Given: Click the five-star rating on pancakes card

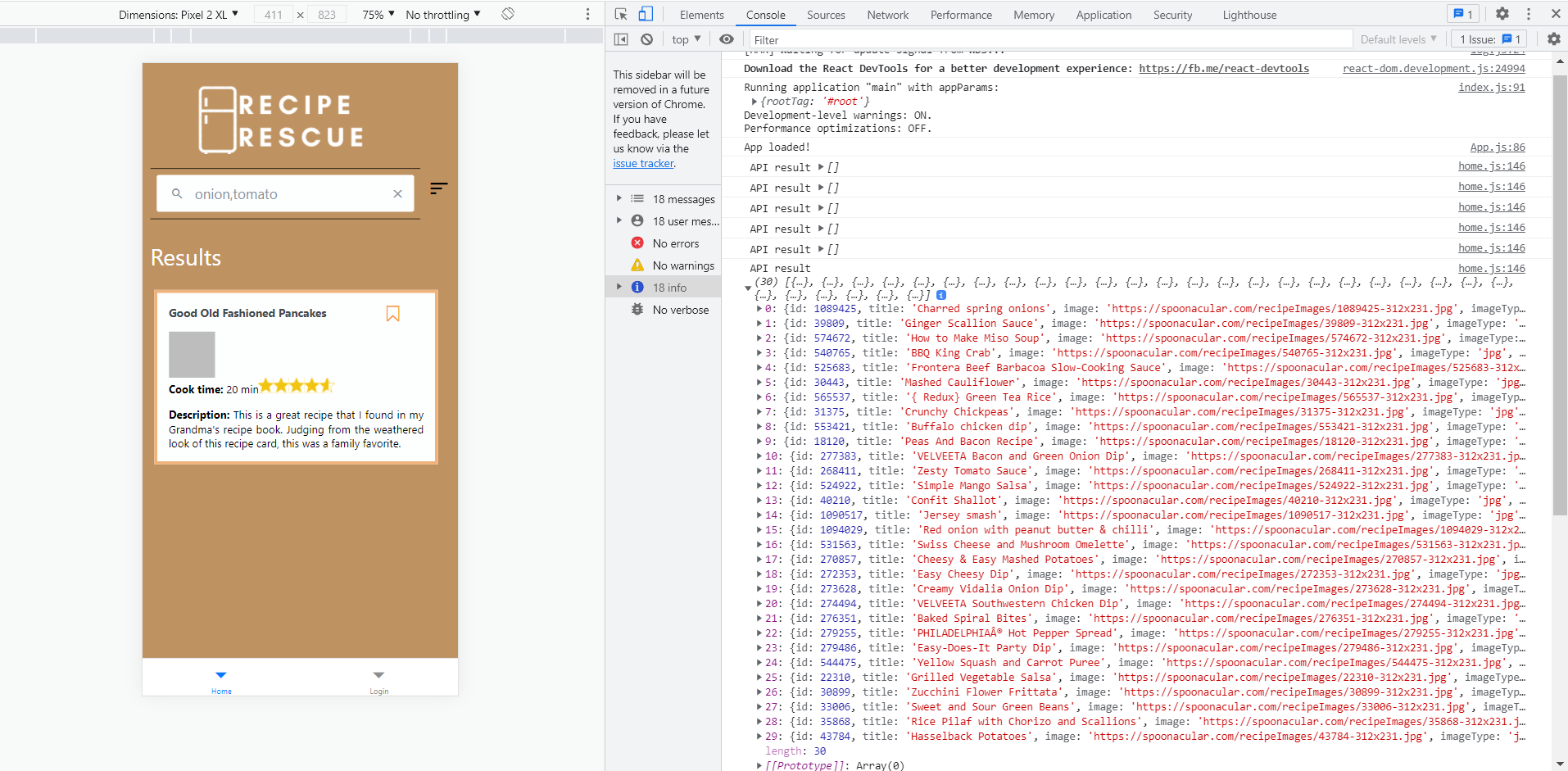Looking at the screenshot, I should click(x=297, y=385).
